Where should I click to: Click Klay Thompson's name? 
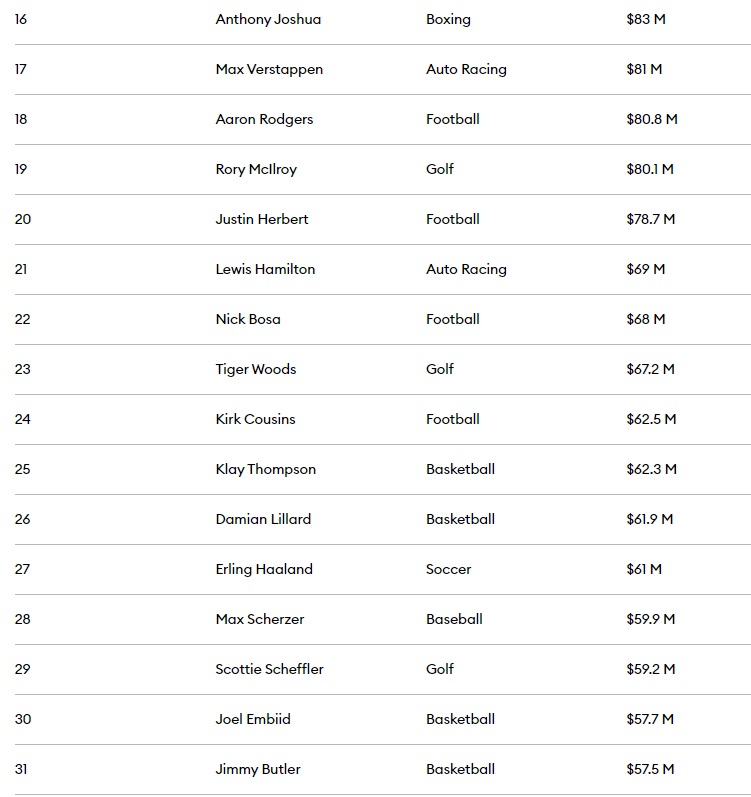pos(266,469)
